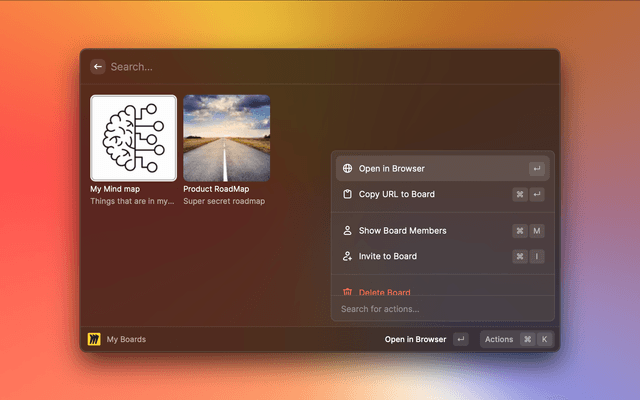Click the person icon for Show Board Members
Viewport: 640px width, 400px height.
click(347, 231)
